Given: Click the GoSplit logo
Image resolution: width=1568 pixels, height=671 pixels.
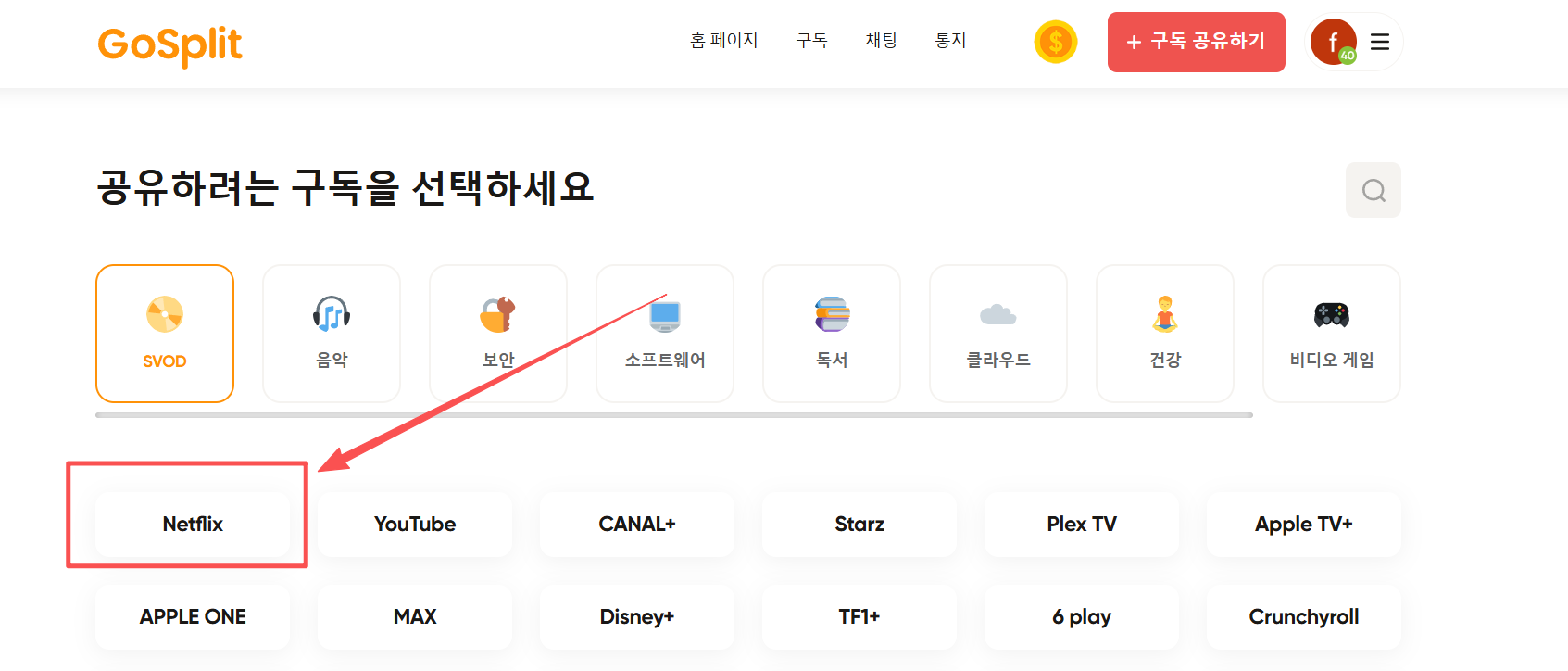Looking at the screenshot, I should (169, 44).
